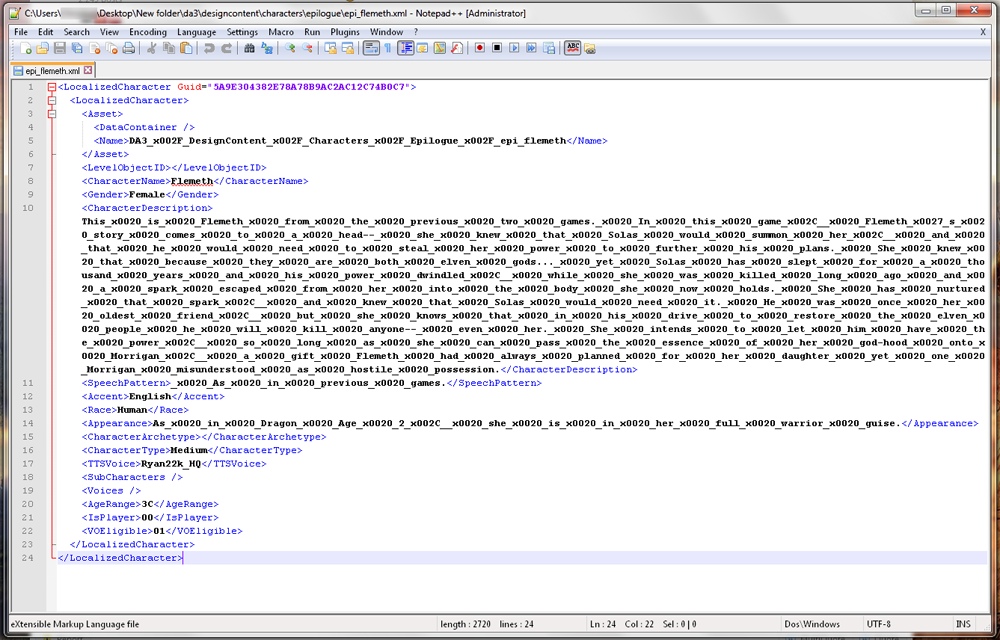This screenshot has width=1000, height=640.
Task: Close the epi_flemeth.xml tab
Action: coord(88,71)
